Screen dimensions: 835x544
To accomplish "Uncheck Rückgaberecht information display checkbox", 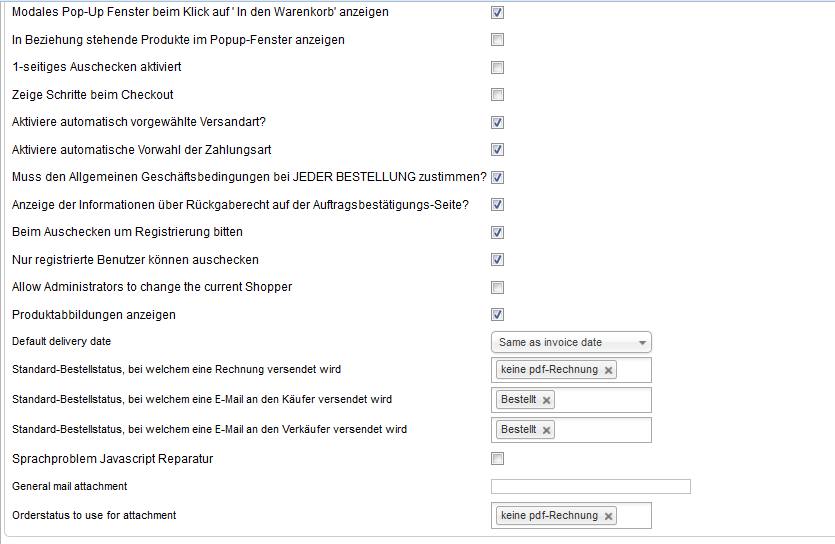I will [x=497, y=205].
